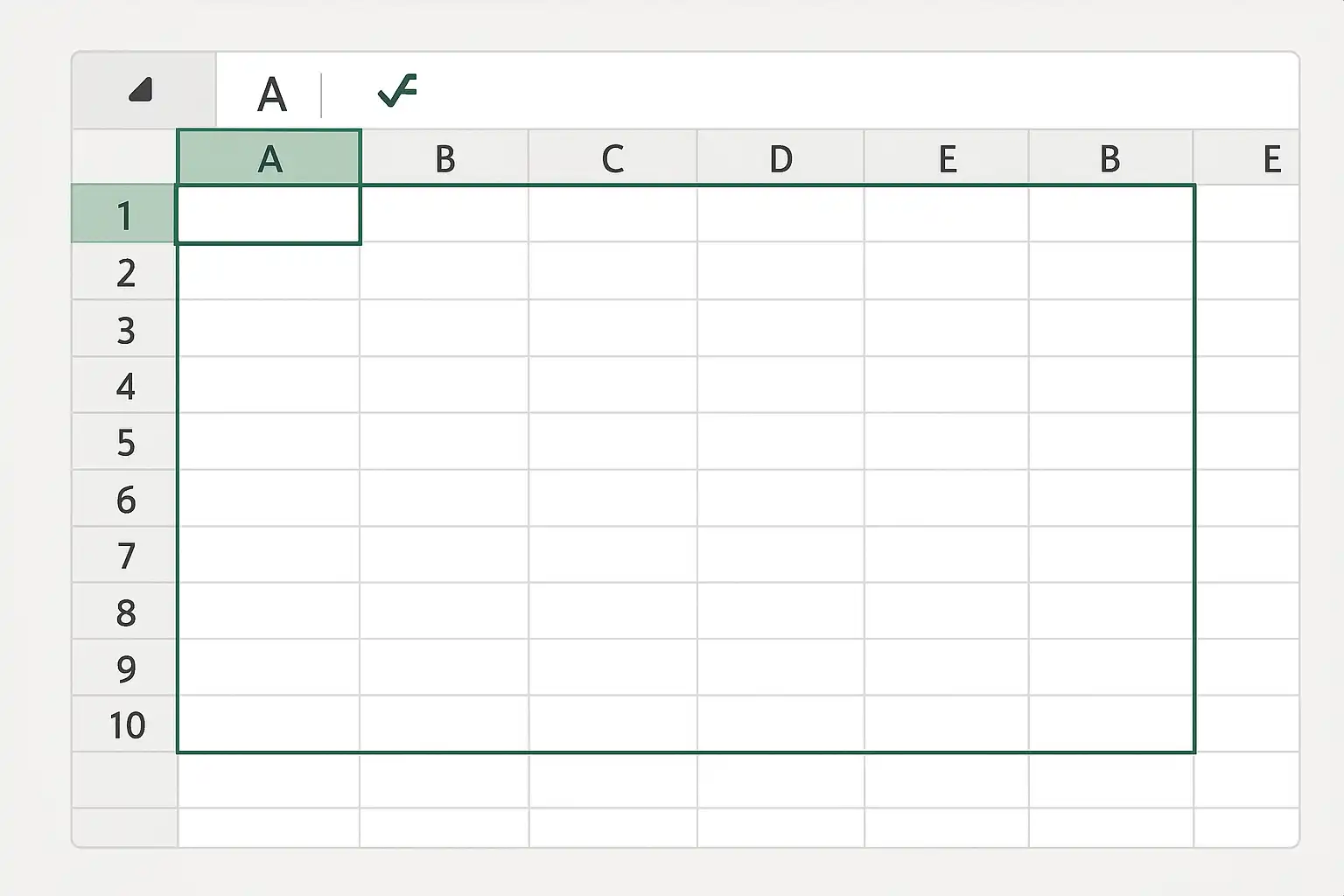1344x896 pixels.
Task: Select the row 10 header
Action: tap(123, 724)
